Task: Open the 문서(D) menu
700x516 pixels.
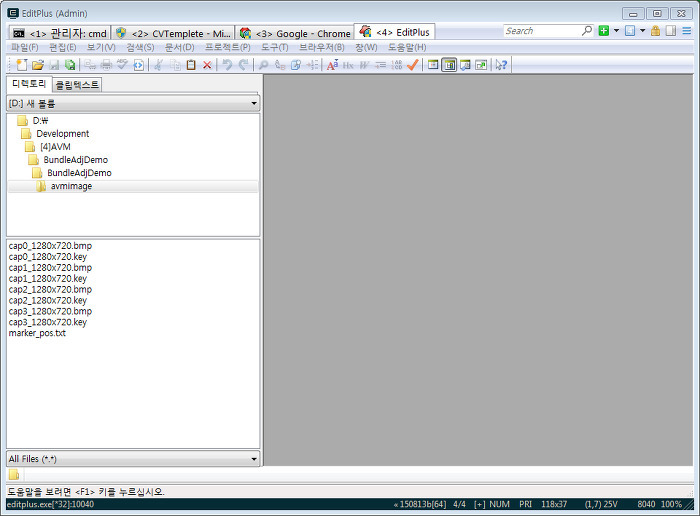Action: 179,47
